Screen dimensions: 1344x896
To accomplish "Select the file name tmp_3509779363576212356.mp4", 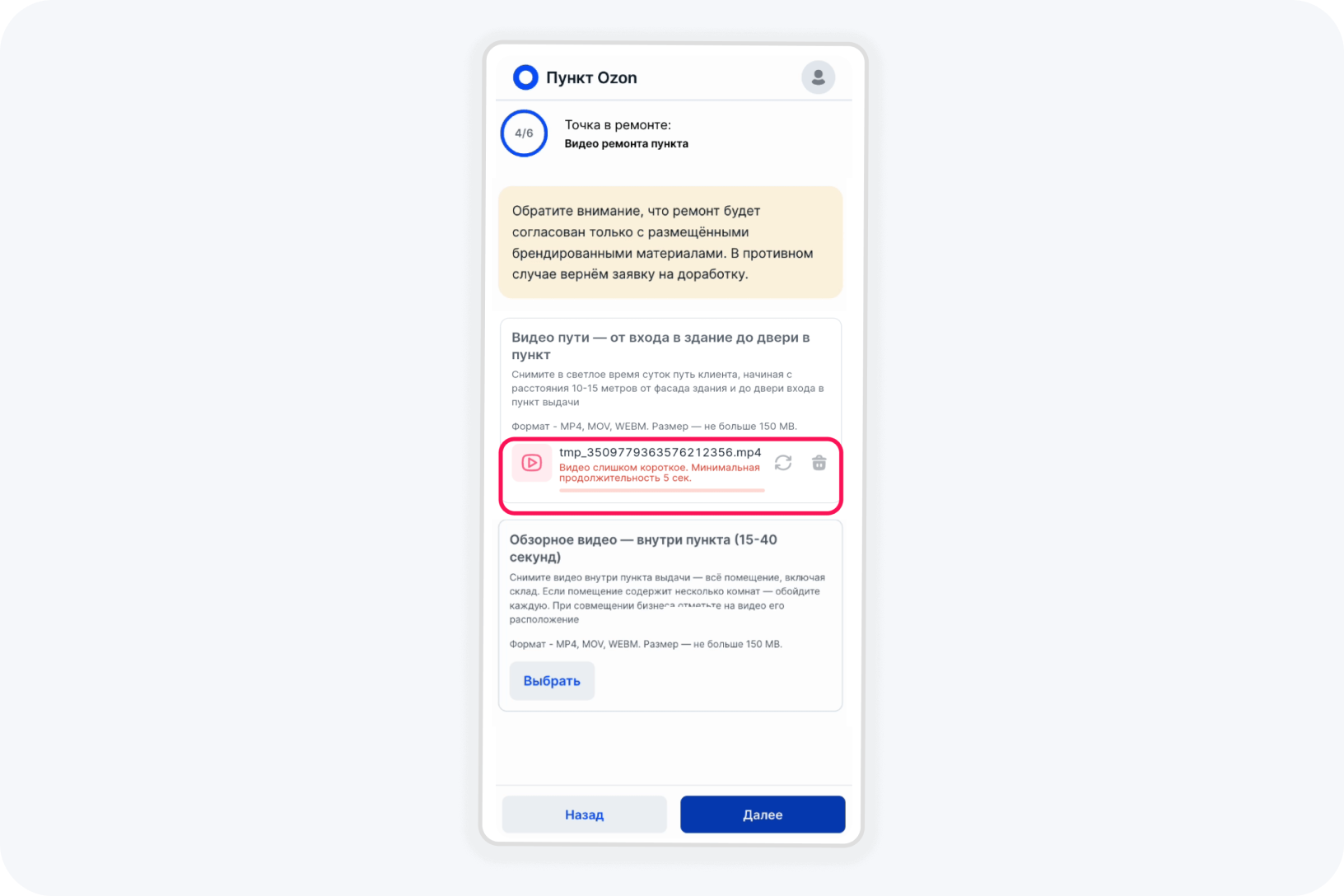I will tap(660, 452).
